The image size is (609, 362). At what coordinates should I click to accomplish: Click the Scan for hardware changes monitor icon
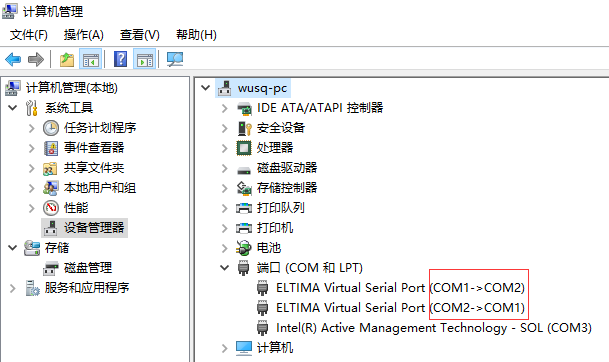175,59
